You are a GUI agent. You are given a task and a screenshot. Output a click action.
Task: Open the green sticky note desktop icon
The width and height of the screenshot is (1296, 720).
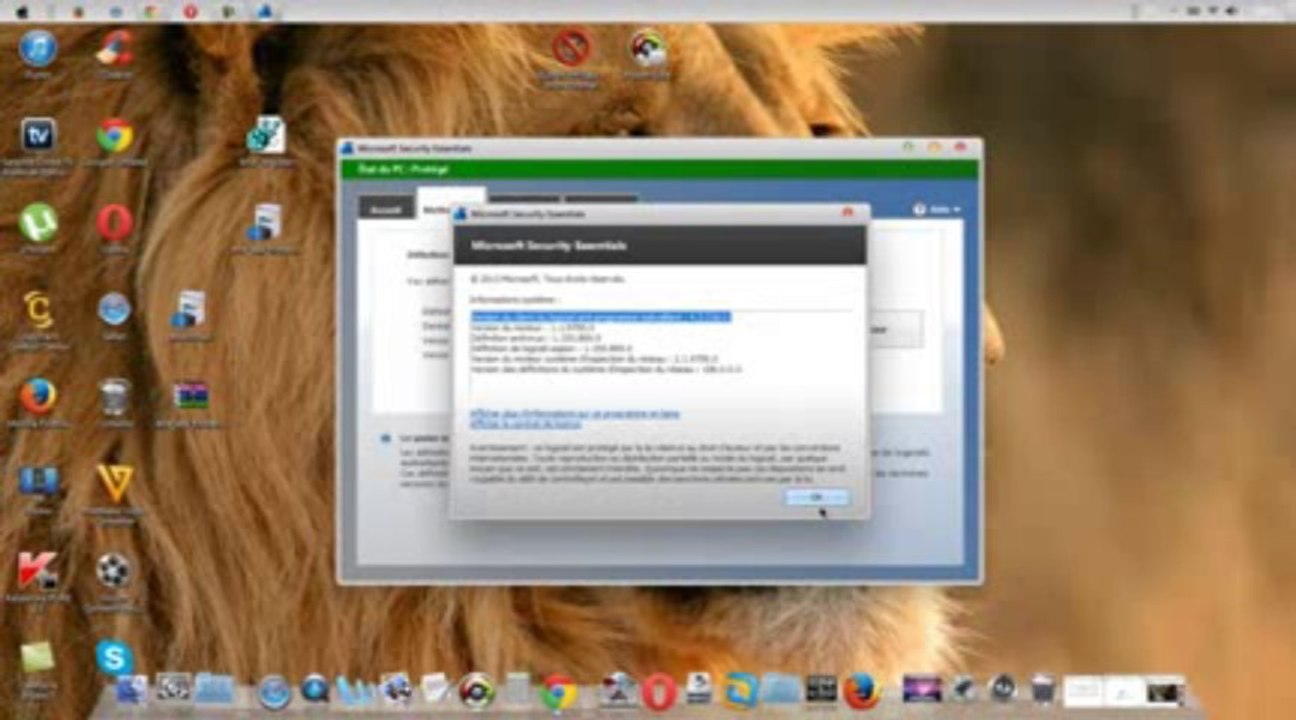pos(38,657)
